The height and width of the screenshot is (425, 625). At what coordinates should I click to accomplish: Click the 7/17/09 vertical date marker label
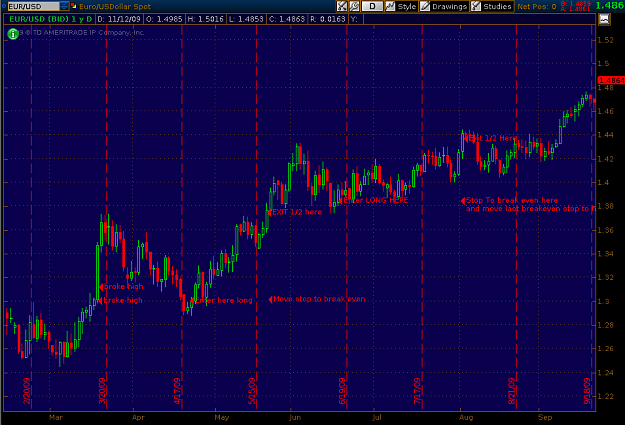coord(417,391)
